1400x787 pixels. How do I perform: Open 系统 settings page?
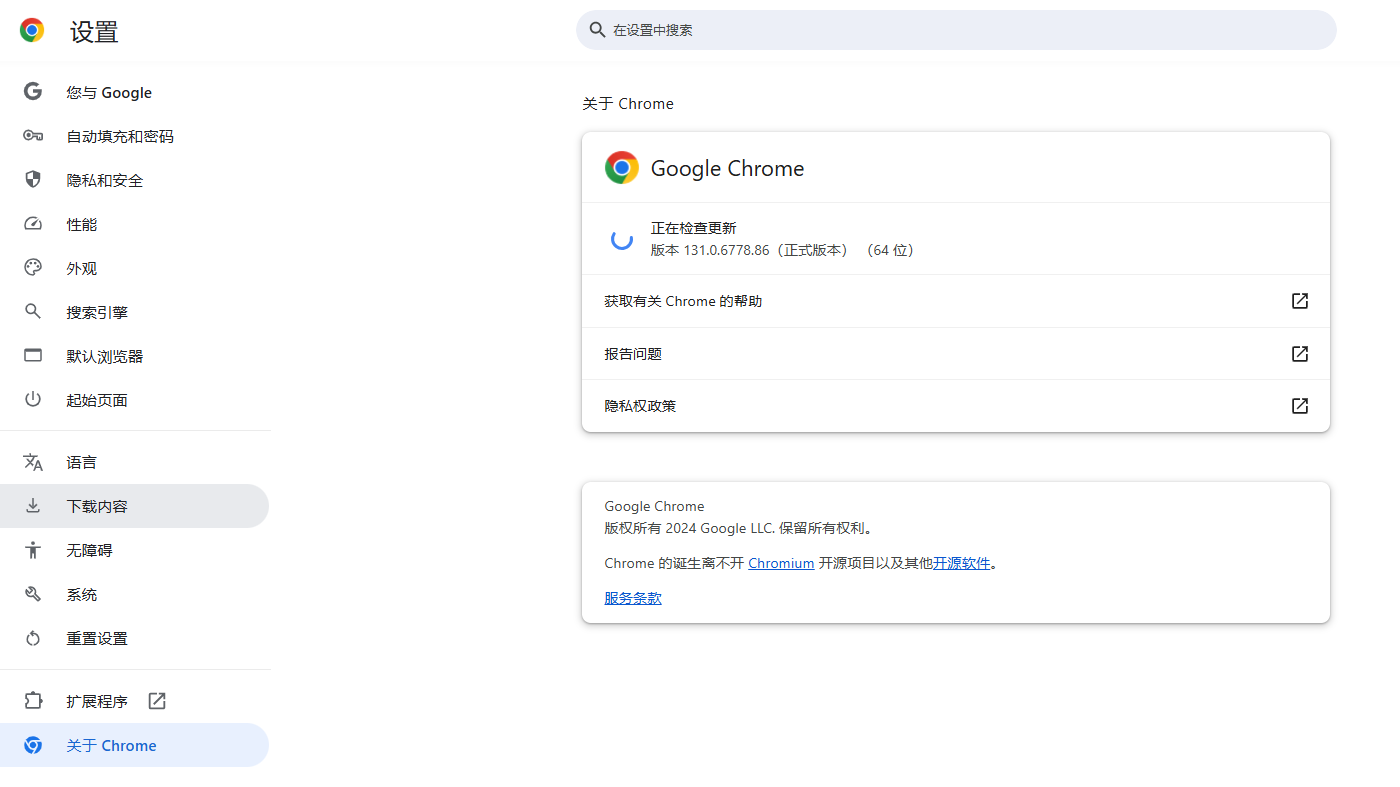[x=134, y=594]
